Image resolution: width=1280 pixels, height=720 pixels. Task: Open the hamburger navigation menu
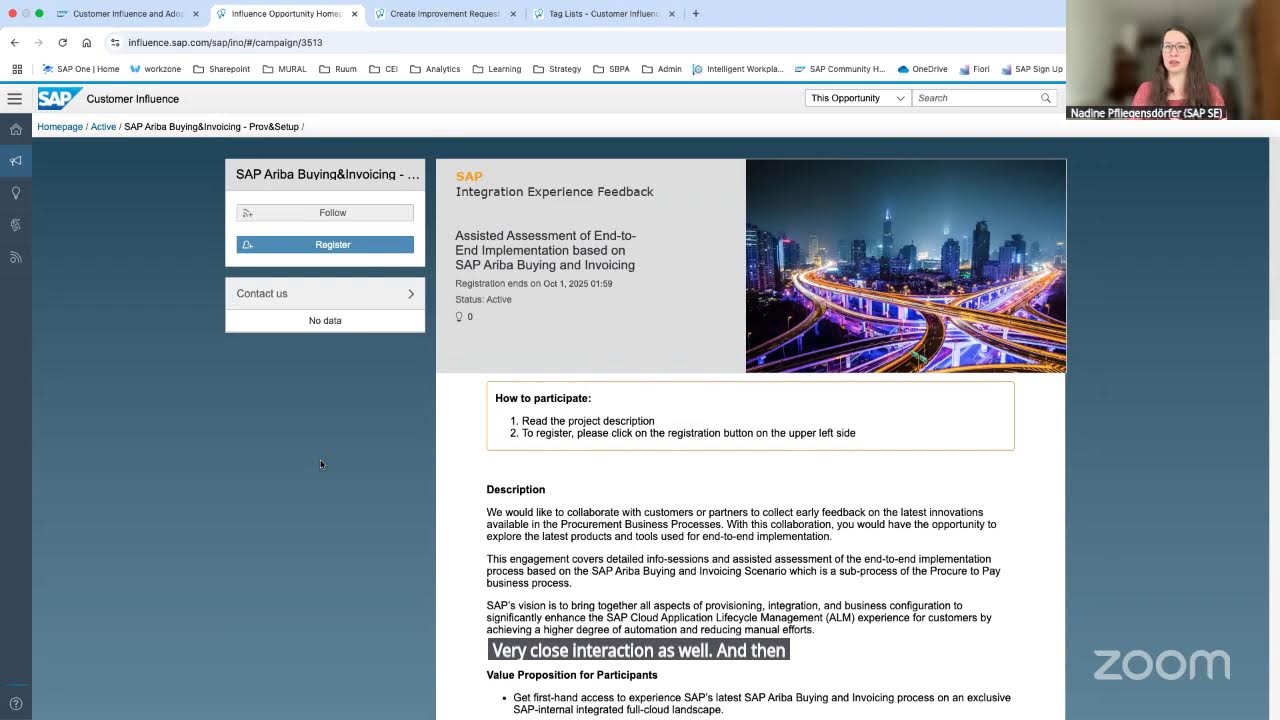point(14,98)
